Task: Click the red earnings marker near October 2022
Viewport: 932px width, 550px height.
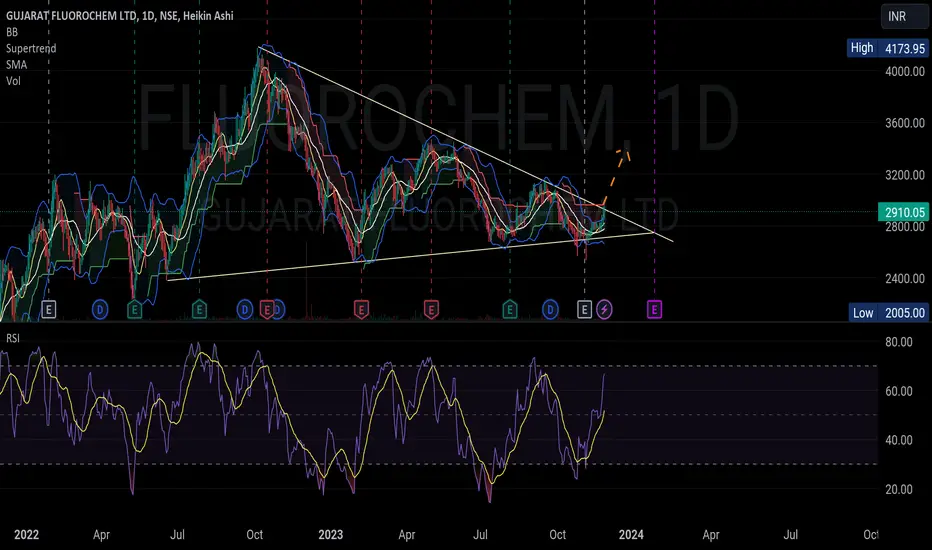Action: [267, 309]
